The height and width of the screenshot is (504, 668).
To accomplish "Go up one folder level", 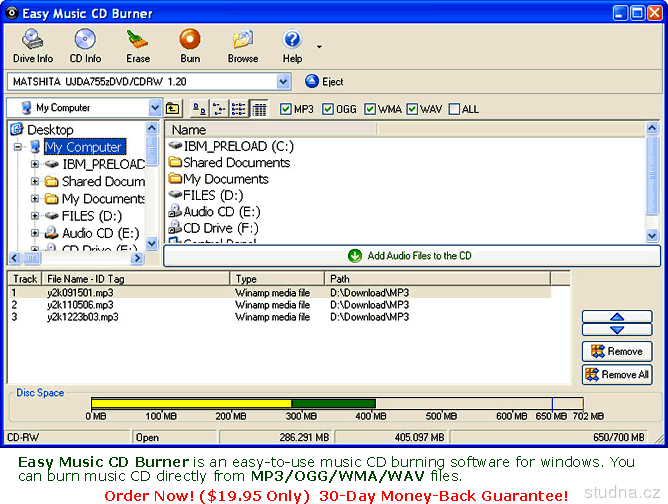I will pos(173,108).
